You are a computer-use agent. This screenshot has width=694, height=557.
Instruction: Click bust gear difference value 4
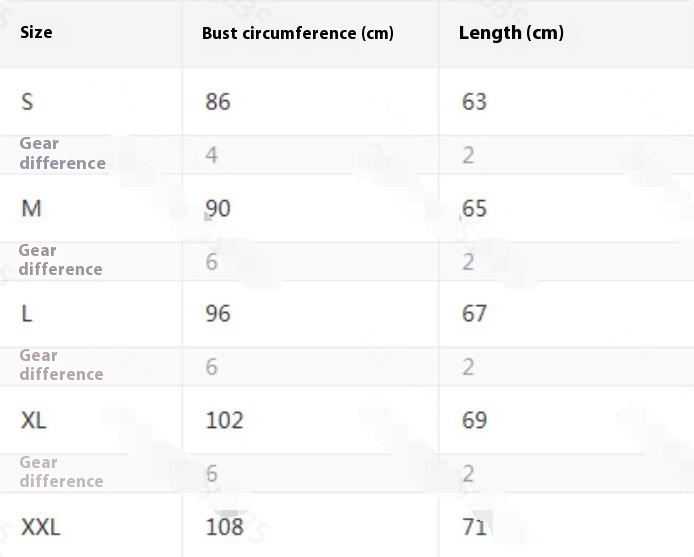pos(211,155)
